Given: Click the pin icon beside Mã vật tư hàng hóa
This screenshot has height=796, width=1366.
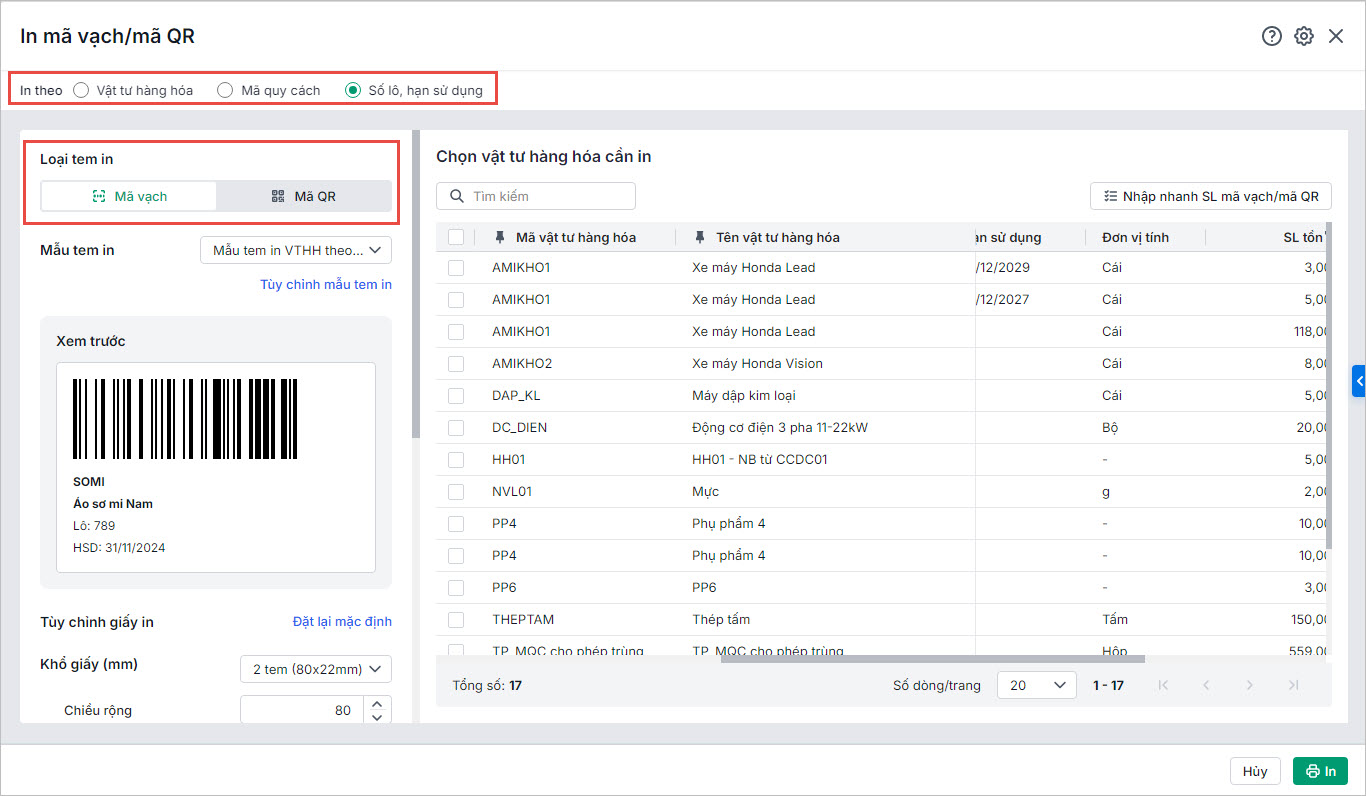Looking at the screenshot, I should click(500, 237).
